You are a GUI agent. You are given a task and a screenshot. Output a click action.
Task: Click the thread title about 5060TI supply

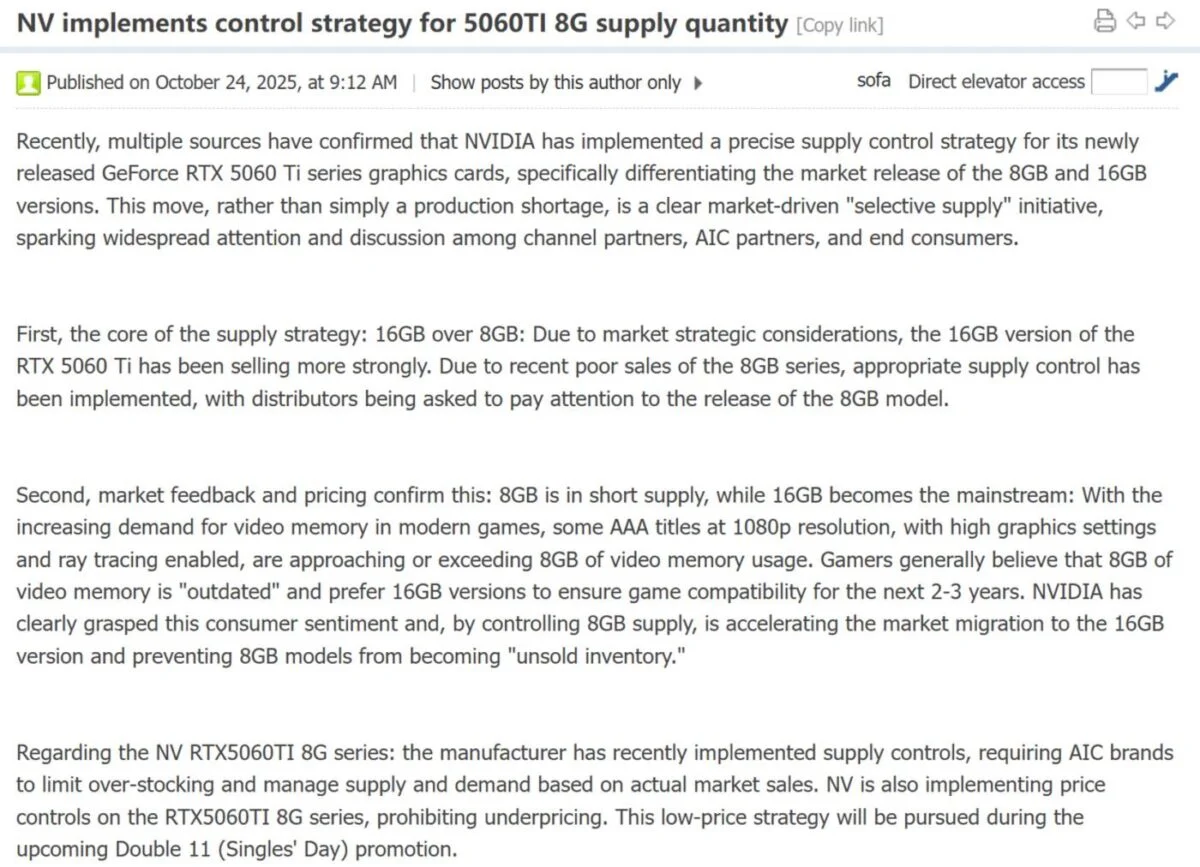point(402,22)
